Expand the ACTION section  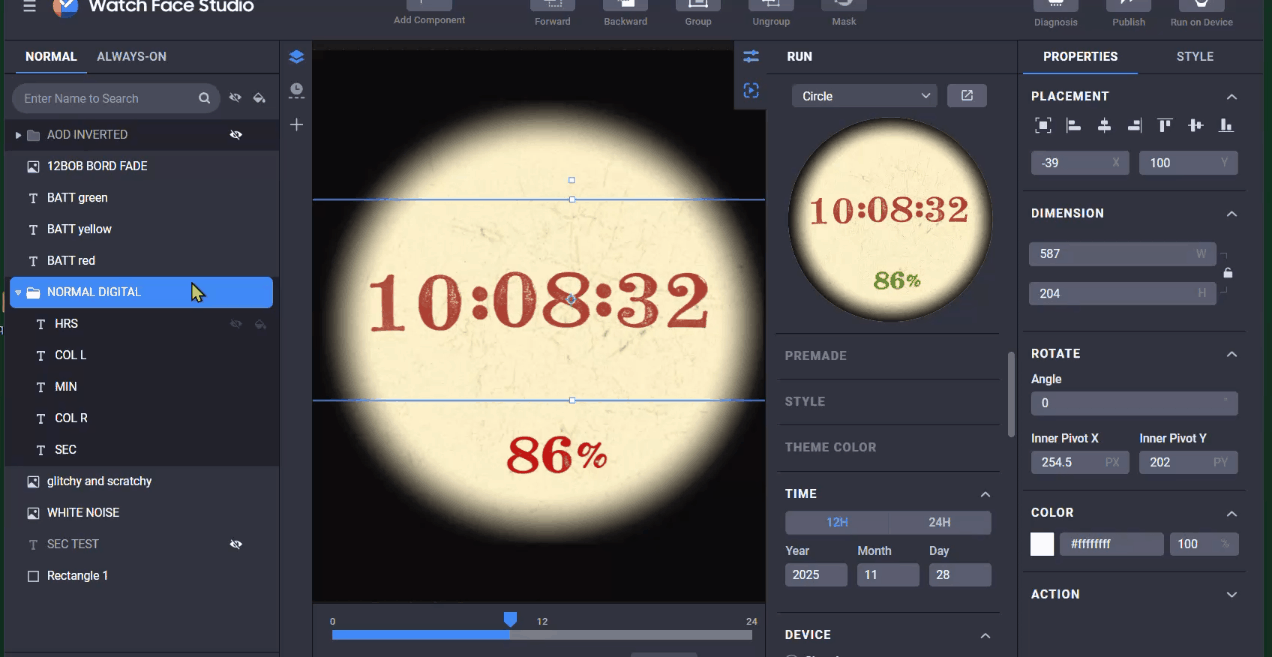pos(1231,594)
